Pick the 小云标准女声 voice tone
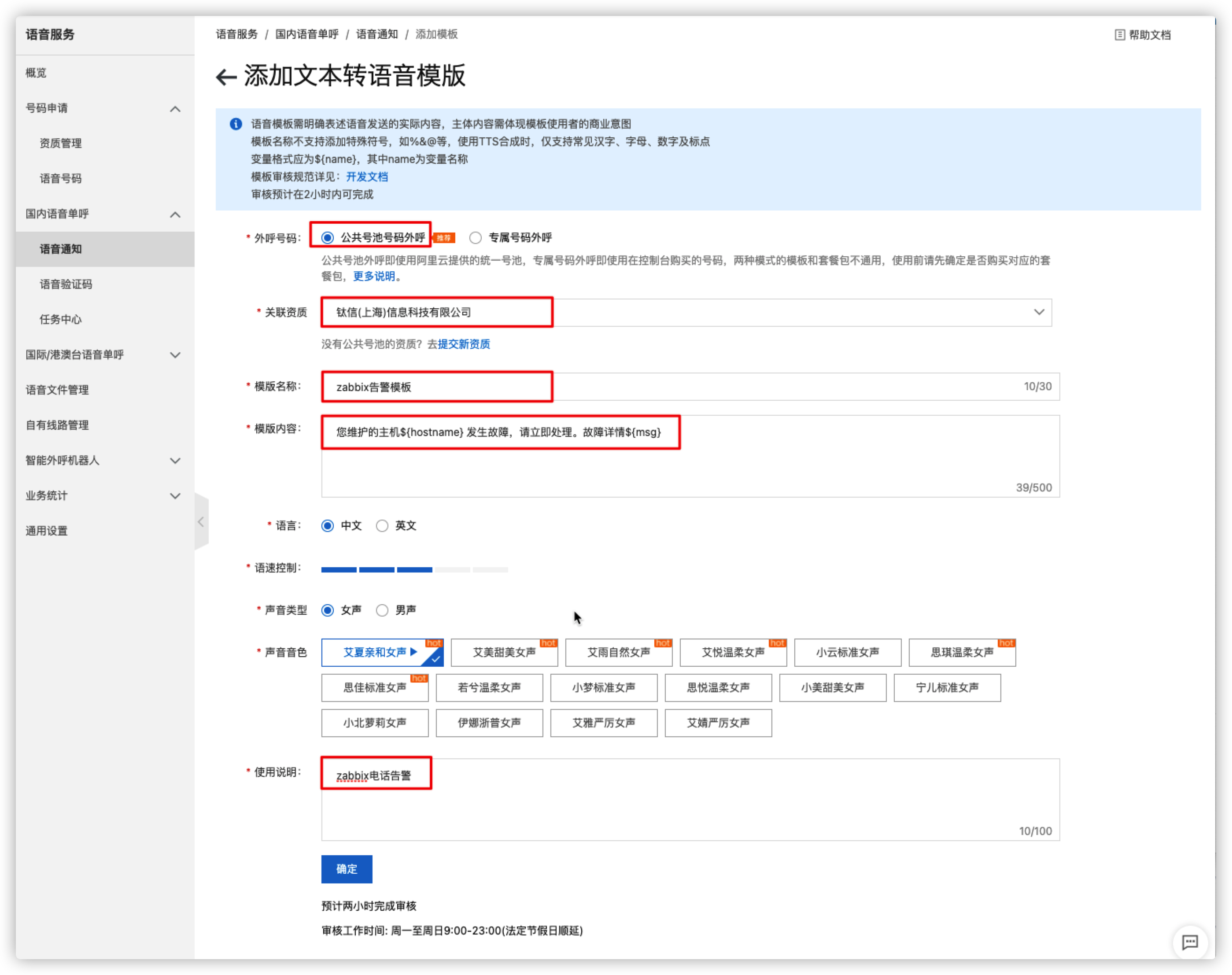The height and width of the screenshot is (975, 1232). click(x=848, y=653)
